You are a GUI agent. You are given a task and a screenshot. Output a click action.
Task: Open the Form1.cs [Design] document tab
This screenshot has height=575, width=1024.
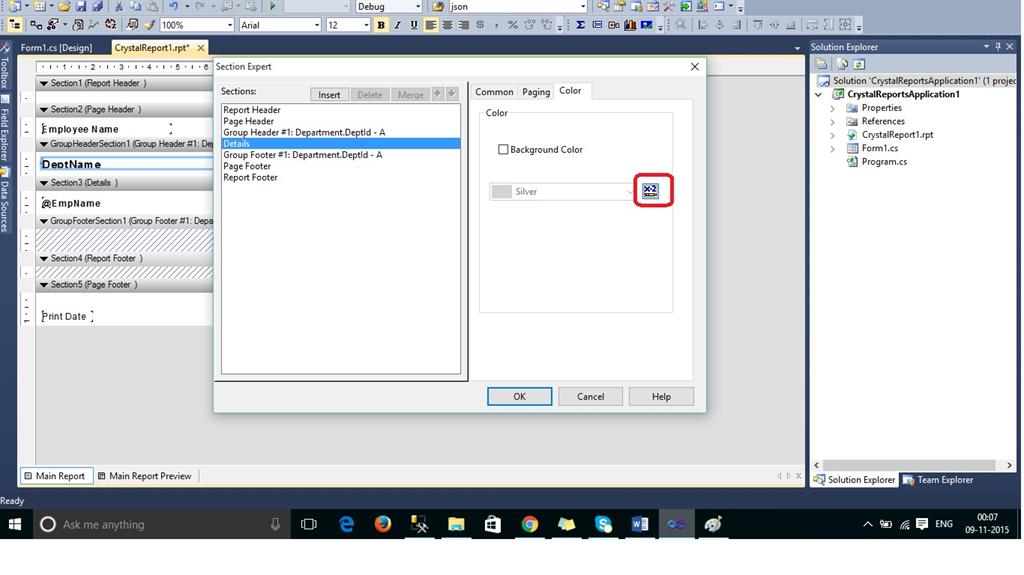click(56, 48)
